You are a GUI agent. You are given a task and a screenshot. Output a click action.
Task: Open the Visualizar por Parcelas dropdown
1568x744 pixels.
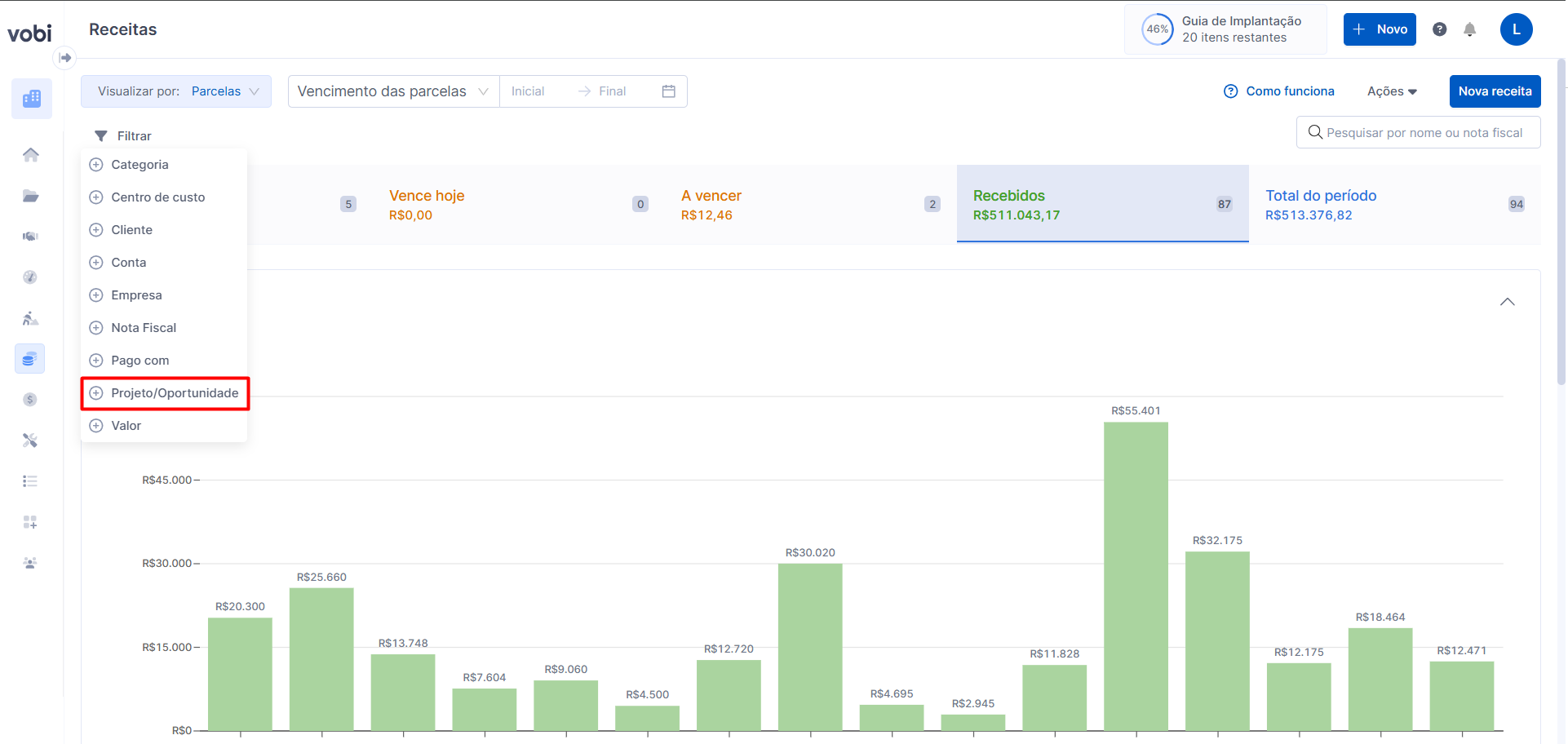tap(176, 91)
